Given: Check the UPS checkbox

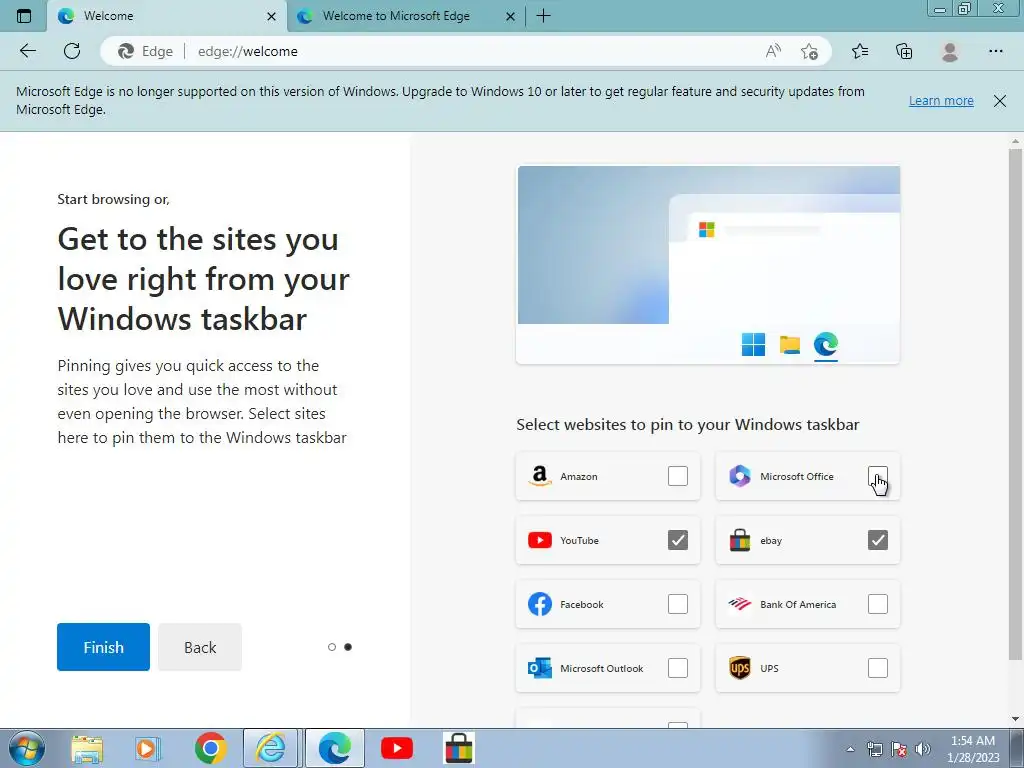Looking at the screenshot, I should tap(878, 668).
